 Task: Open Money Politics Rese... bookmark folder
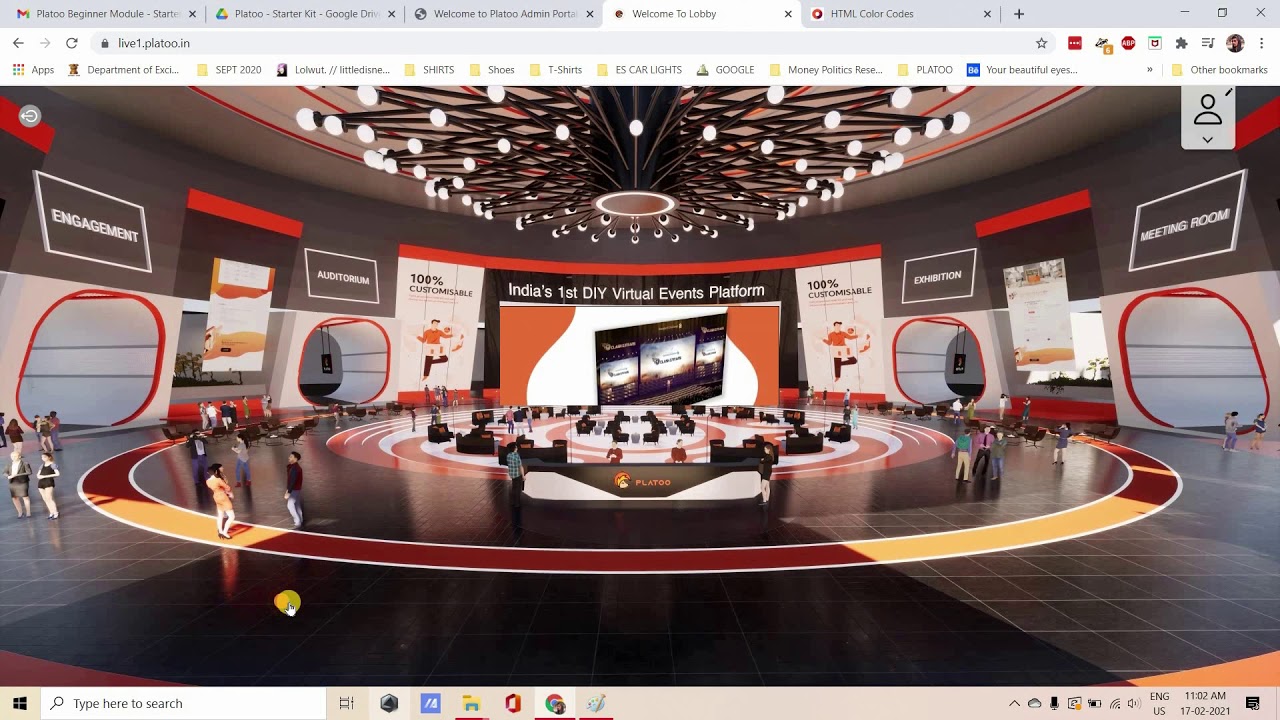click(825, 70)
